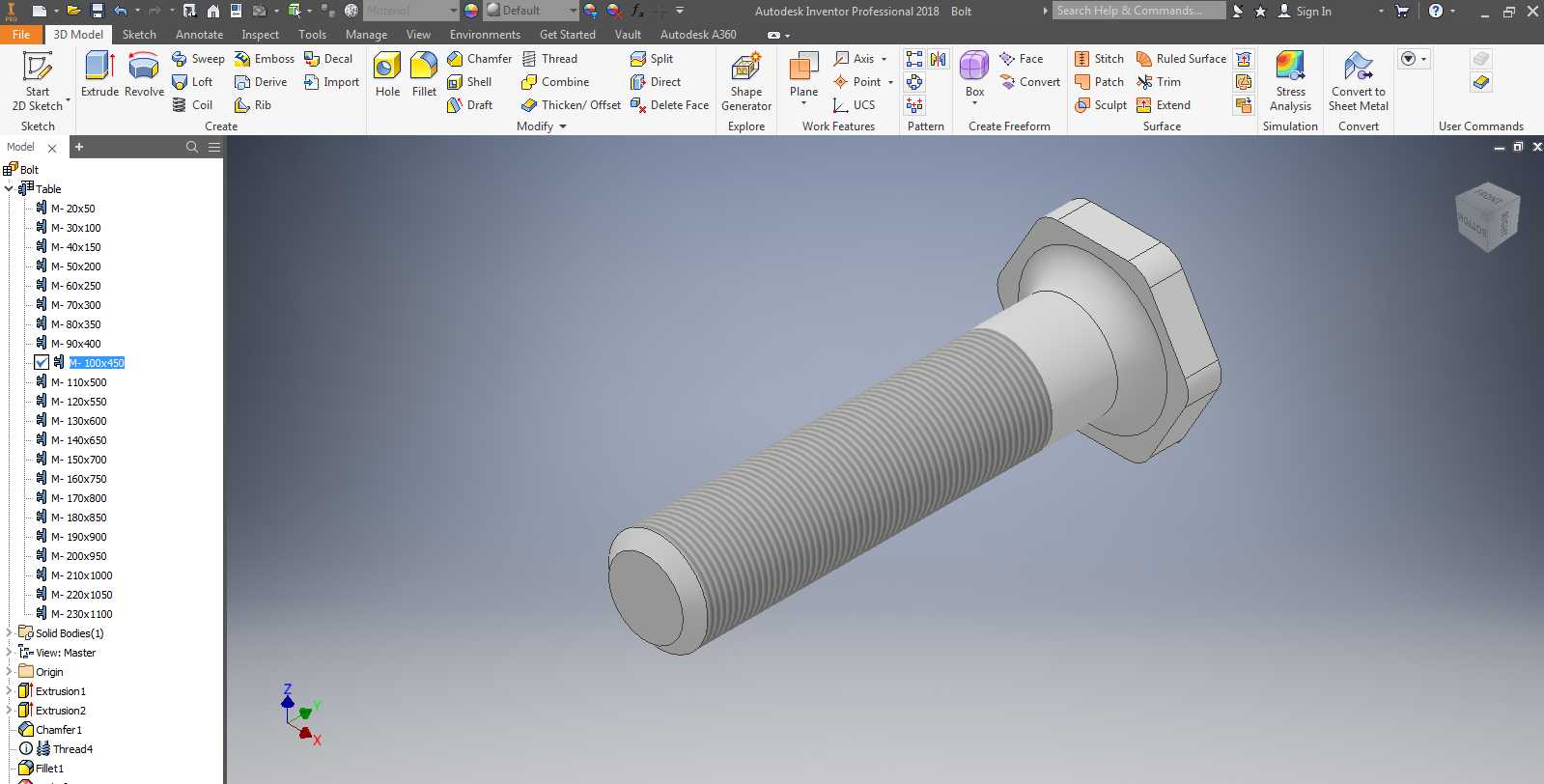The width and height of the screenshot is (1544, 784).
Task: Open the Plane dropdown arrow
Action: [x=803, y=103]
